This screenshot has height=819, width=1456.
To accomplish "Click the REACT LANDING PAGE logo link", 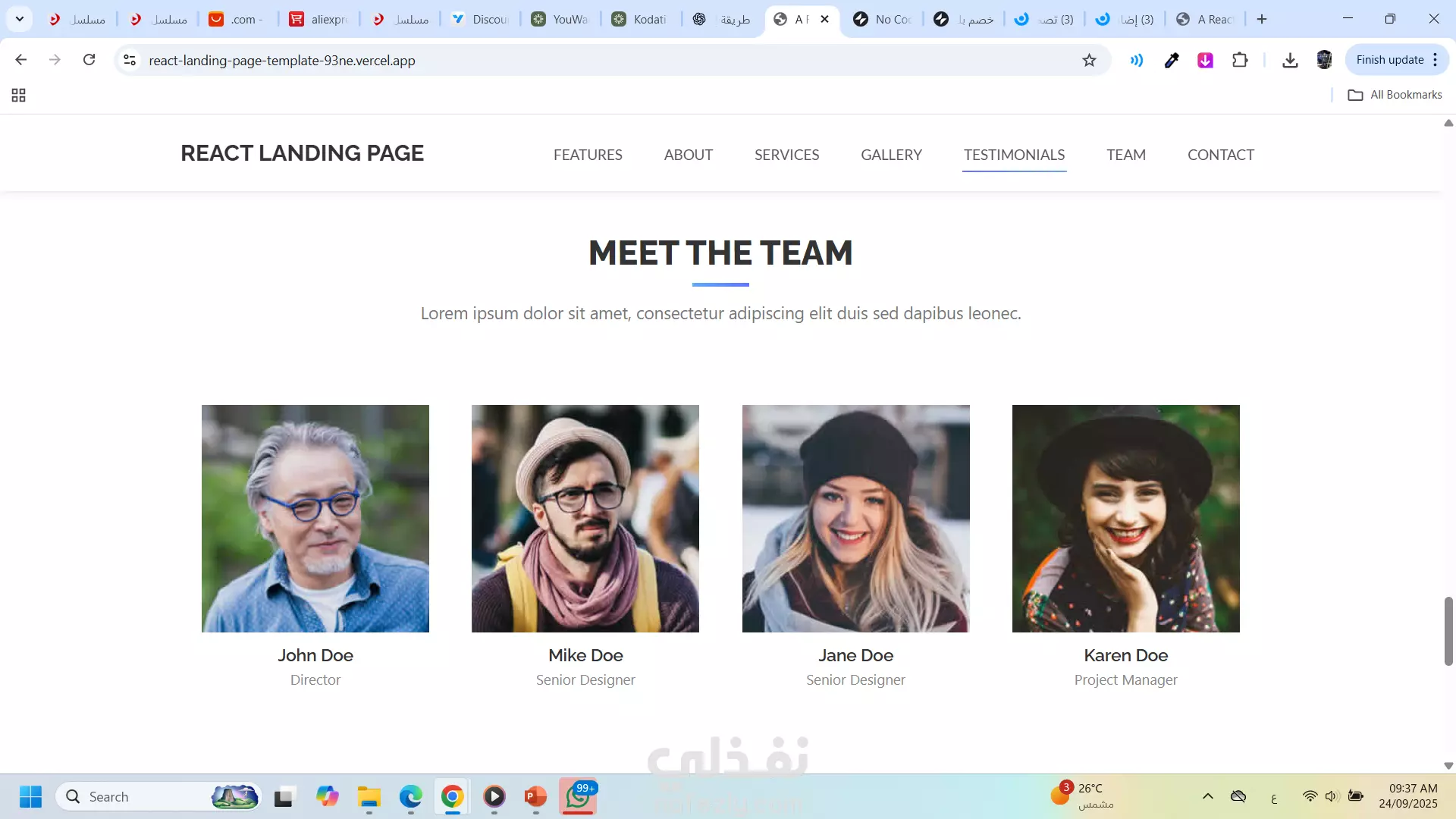I will tap(302, 153).
